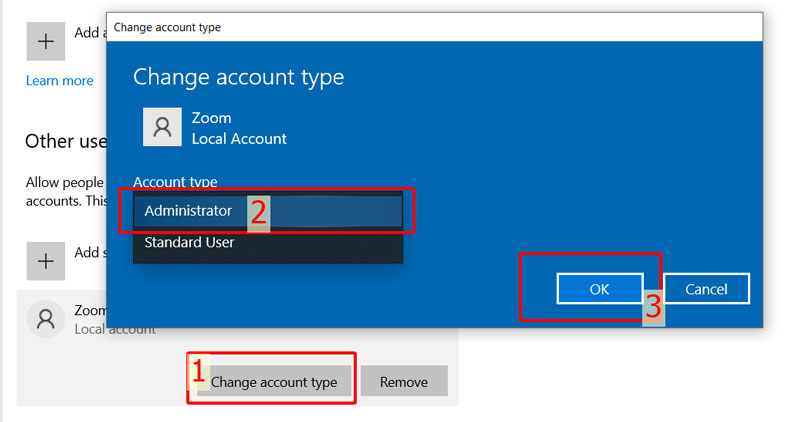Click the red number 2 annotation

pos(258,212)
